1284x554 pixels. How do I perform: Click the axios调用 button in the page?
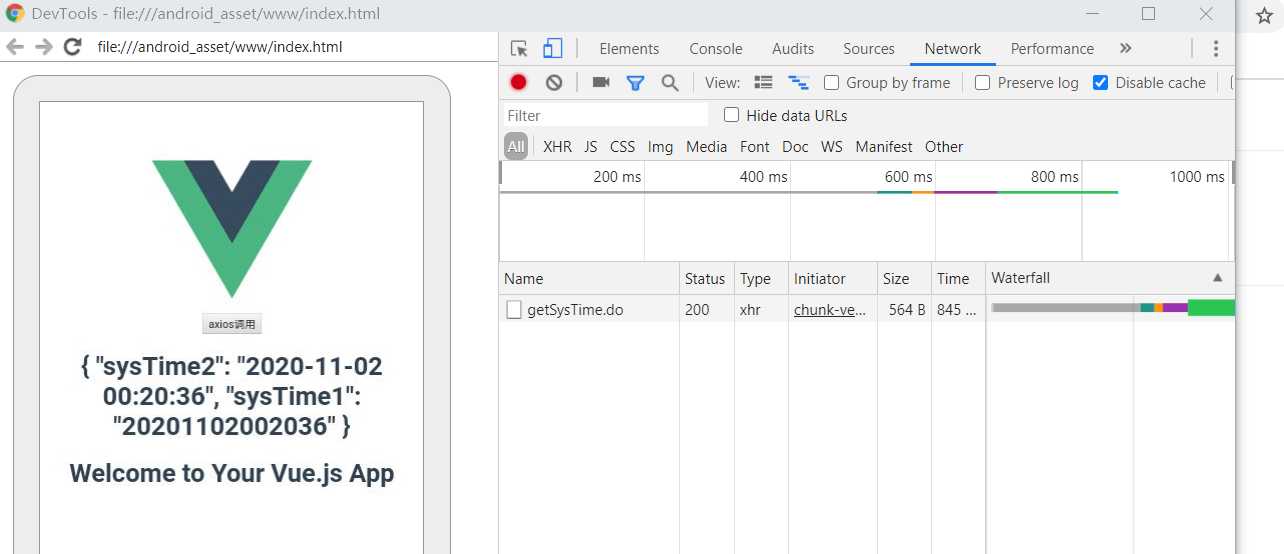point(232,324)
